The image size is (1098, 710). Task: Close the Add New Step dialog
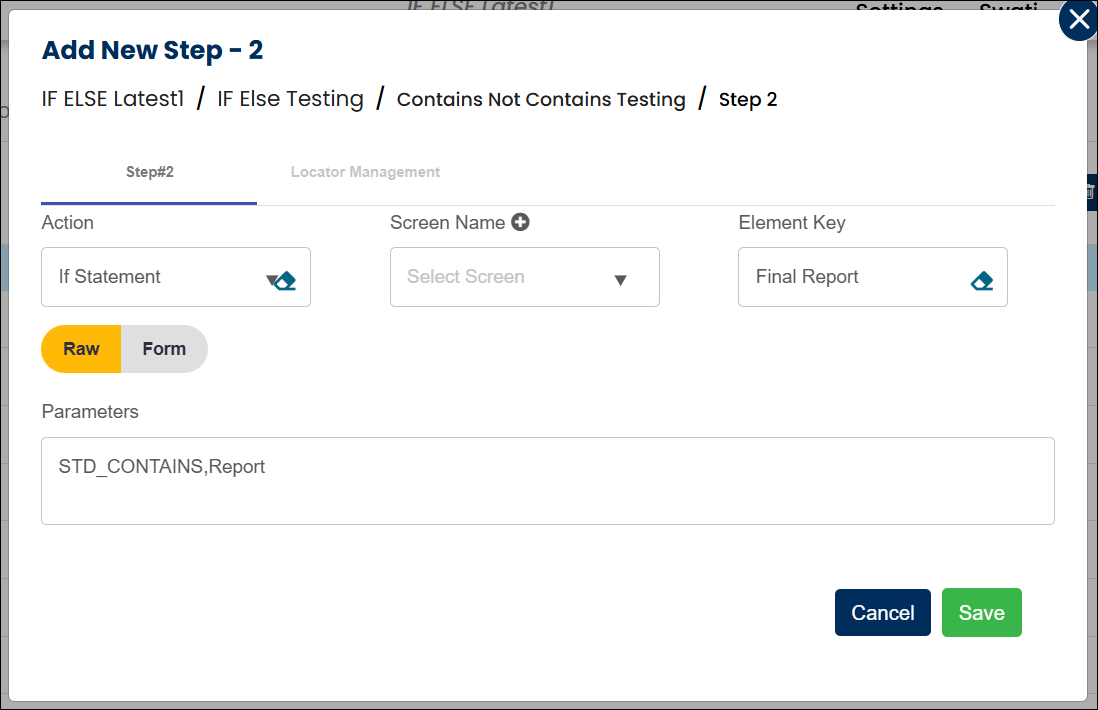[x=1078, y=20]
